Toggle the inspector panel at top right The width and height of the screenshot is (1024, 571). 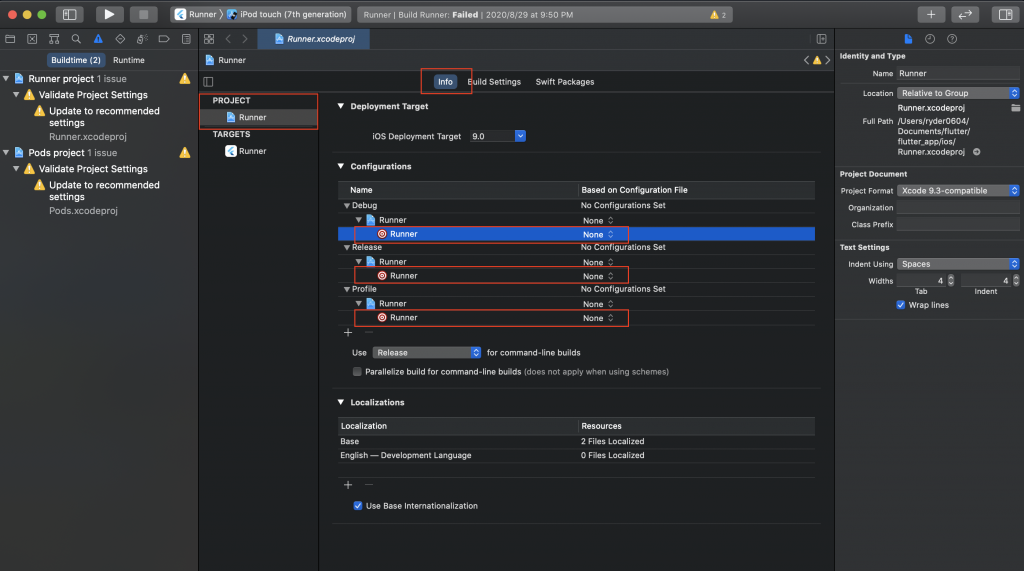click(x=1005, y=14)
